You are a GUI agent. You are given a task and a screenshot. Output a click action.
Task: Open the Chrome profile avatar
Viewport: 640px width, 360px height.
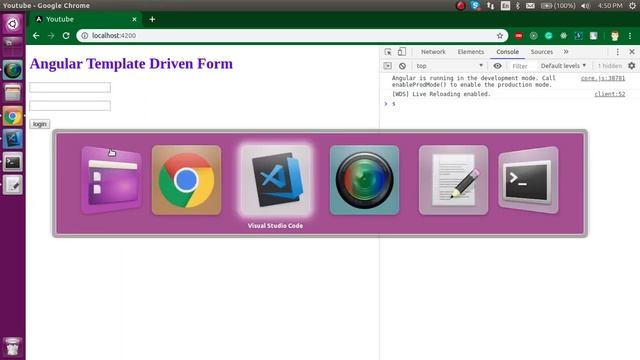615,36
